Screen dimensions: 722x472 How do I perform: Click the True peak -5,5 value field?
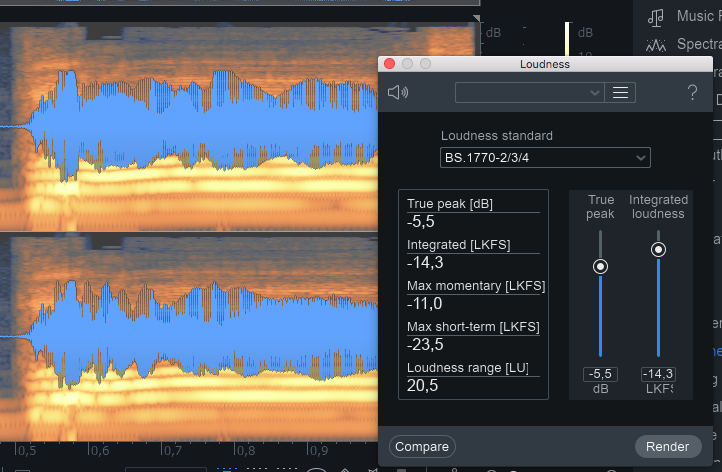(x=600, y=374)
